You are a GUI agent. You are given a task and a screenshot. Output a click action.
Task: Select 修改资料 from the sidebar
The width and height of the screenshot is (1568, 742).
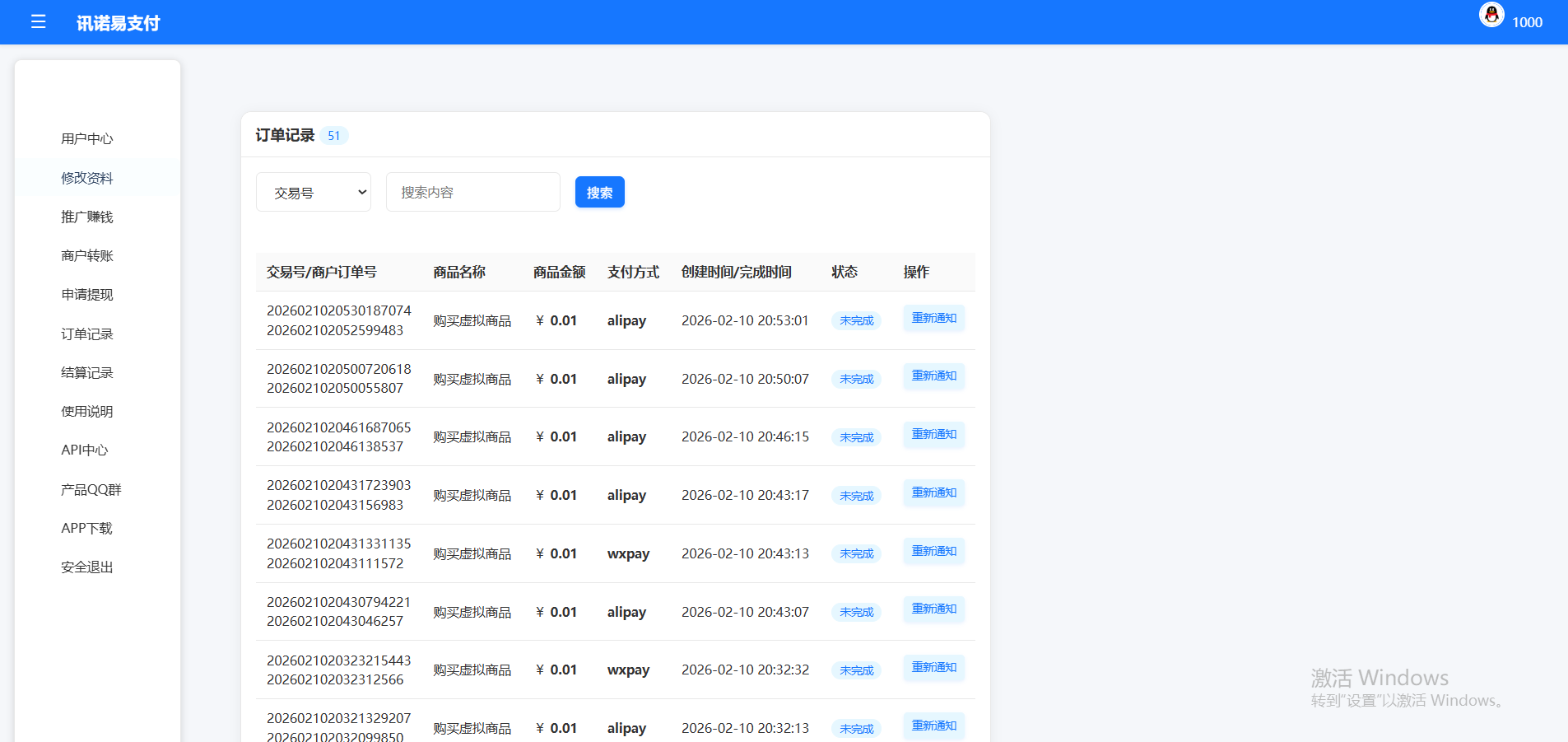pyautogui.click(x=87, y=178)
